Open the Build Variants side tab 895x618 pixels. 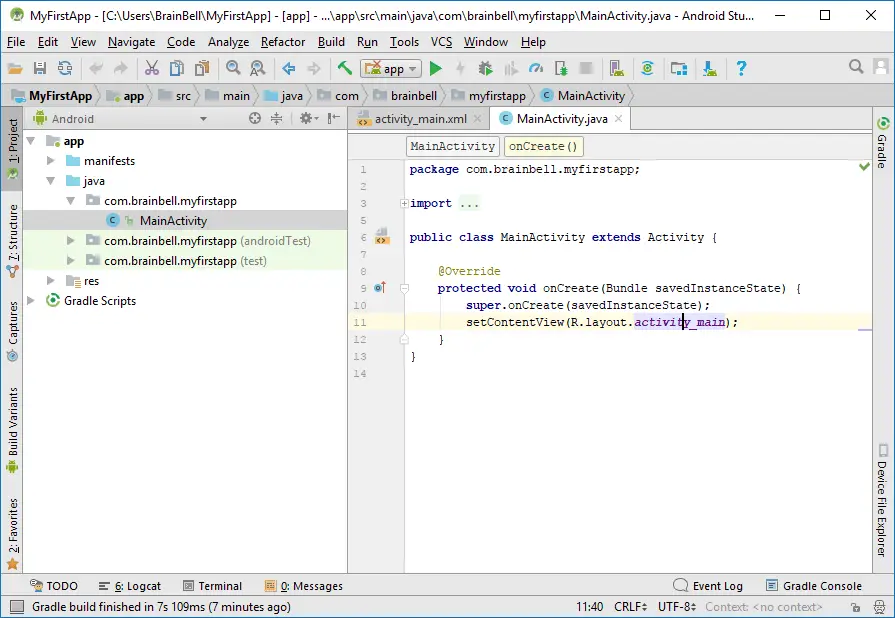(13, 430)
